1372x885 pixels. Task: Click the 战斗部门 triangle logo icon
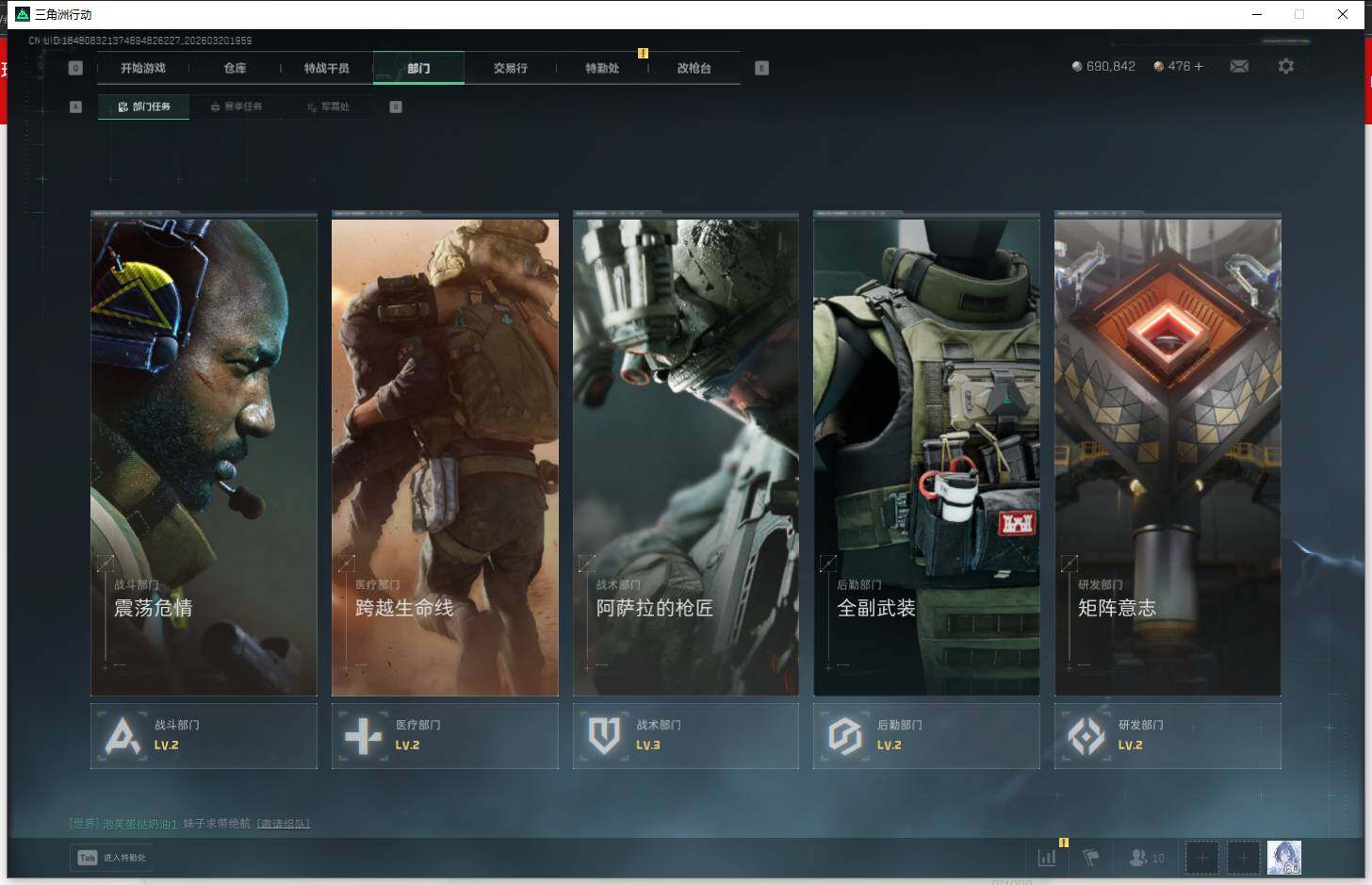tap(122, 736)
